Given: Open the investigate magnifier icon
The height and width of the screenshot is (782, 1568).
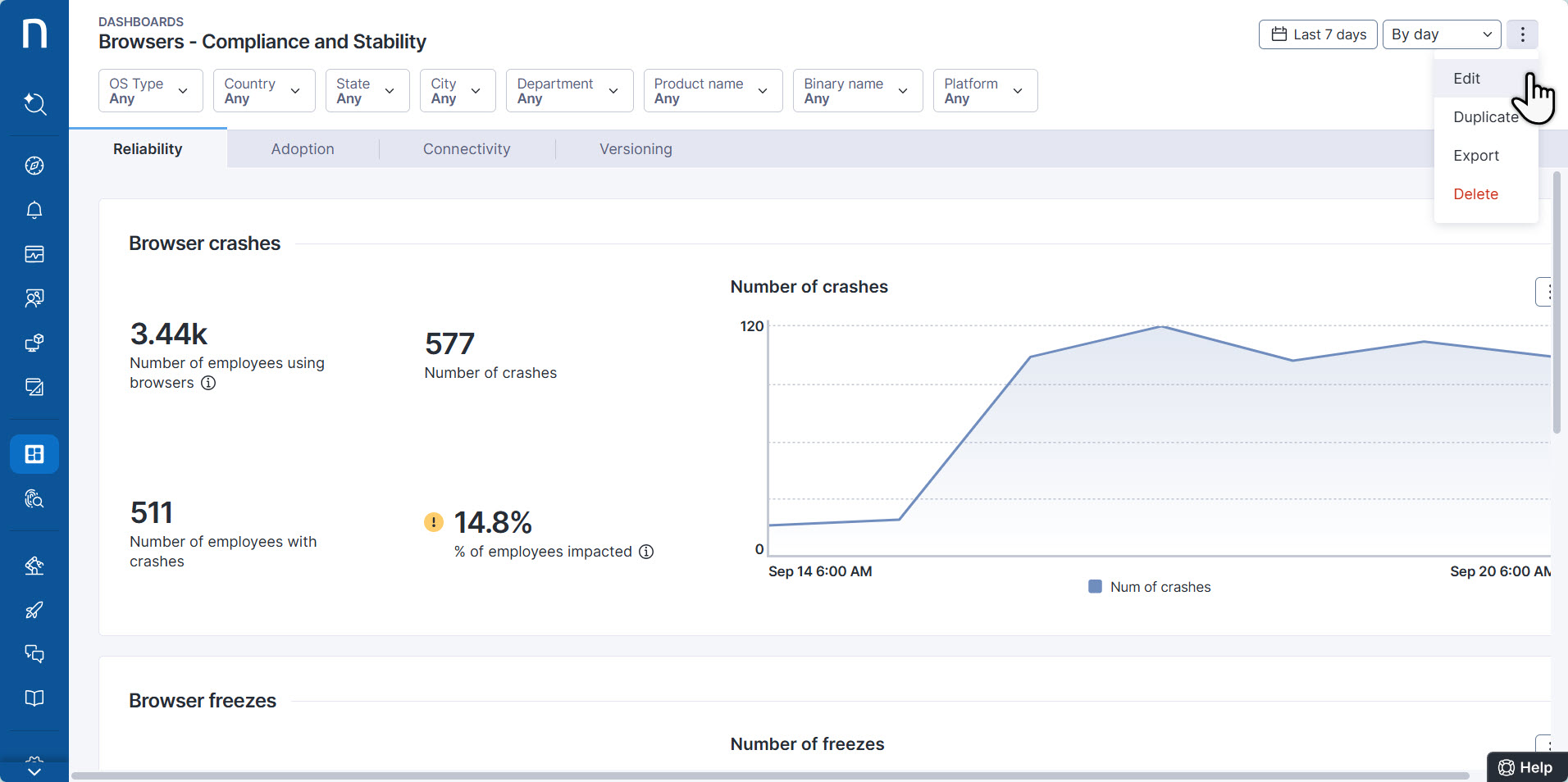Looking at the screenshot, I should click(x=34, y=499).
